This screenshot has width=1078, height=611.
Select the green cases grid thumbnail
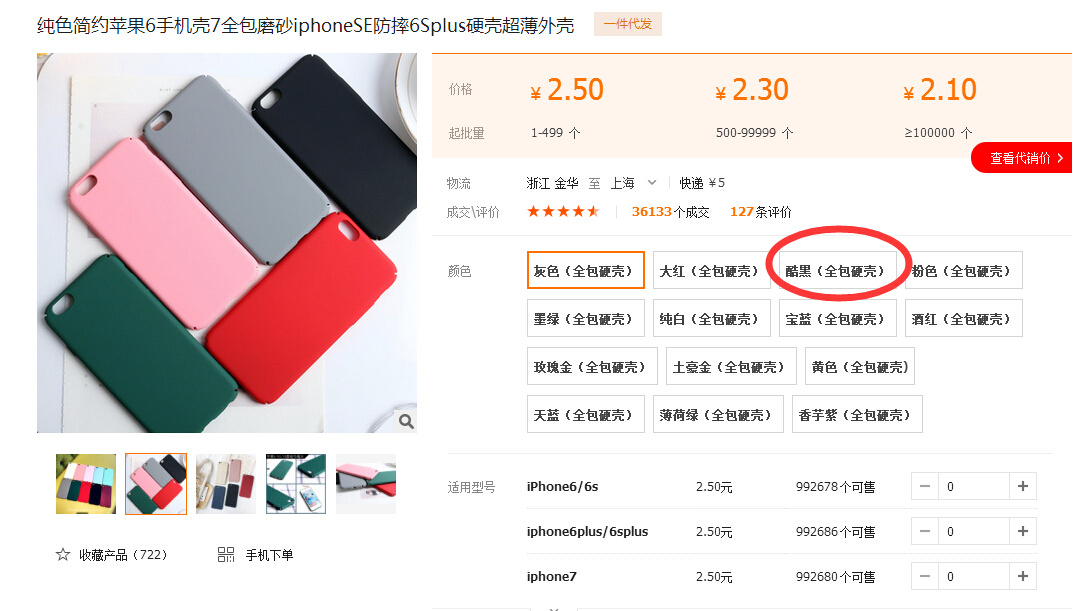tap(296, 484)
